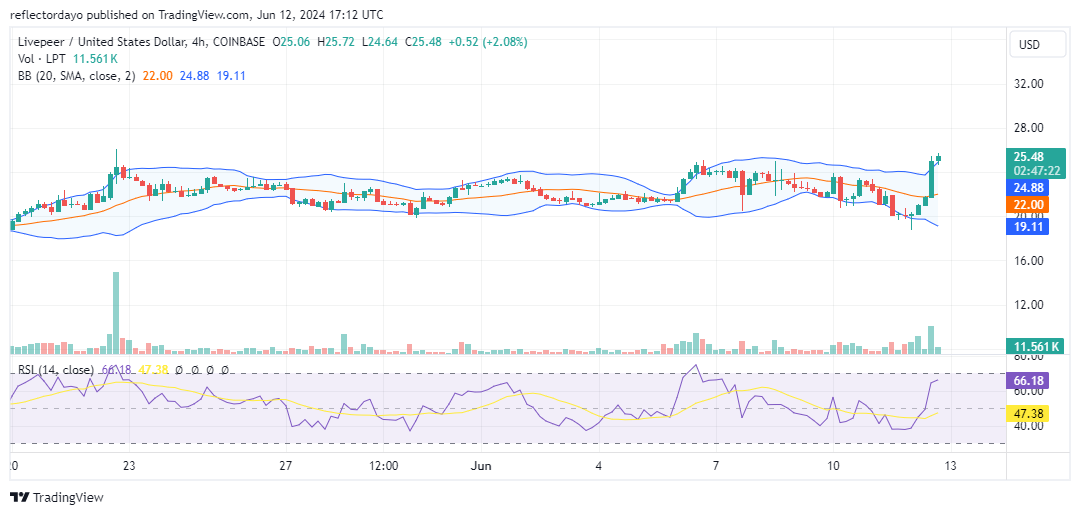
Task: Click the purple 66.18 RSI axis tag
Action: (x=1026, y=379)
